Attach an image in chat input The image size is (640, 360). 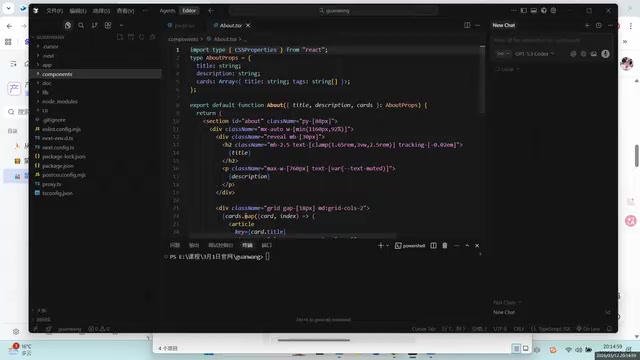pyautogui.click(x=593, y=53)
